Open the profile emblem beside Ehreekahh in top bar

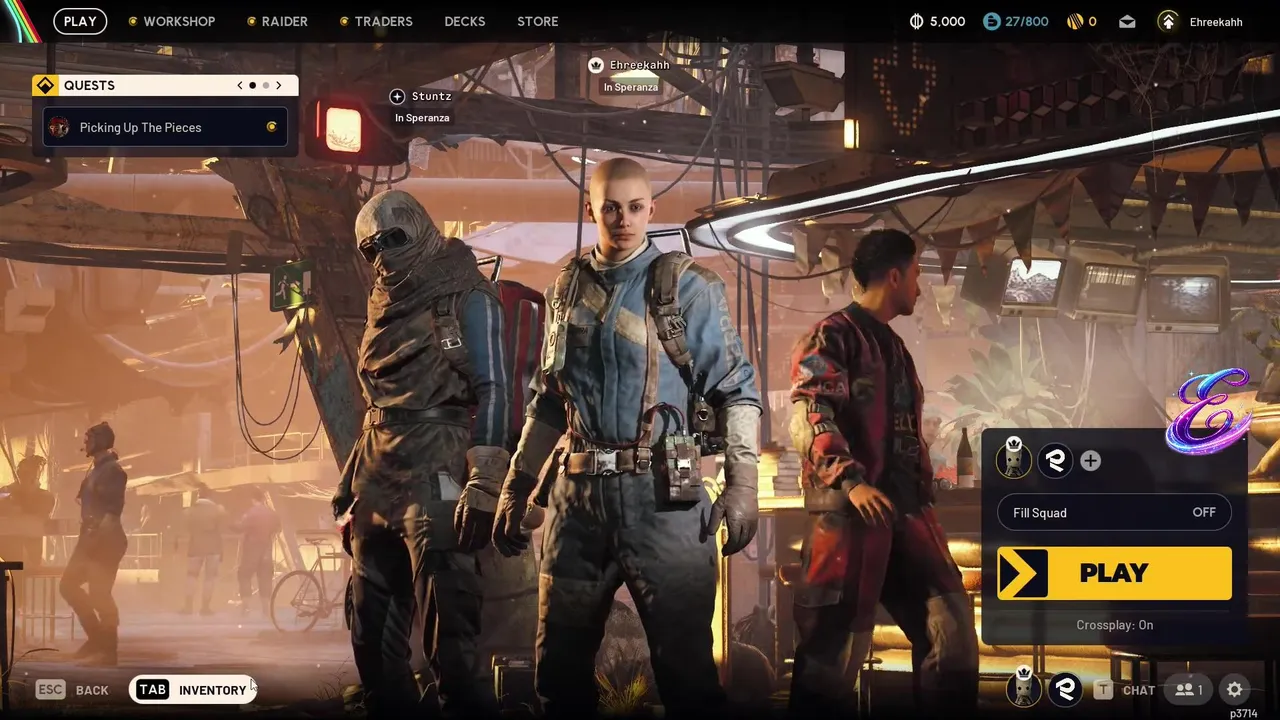coord(1168,21)
